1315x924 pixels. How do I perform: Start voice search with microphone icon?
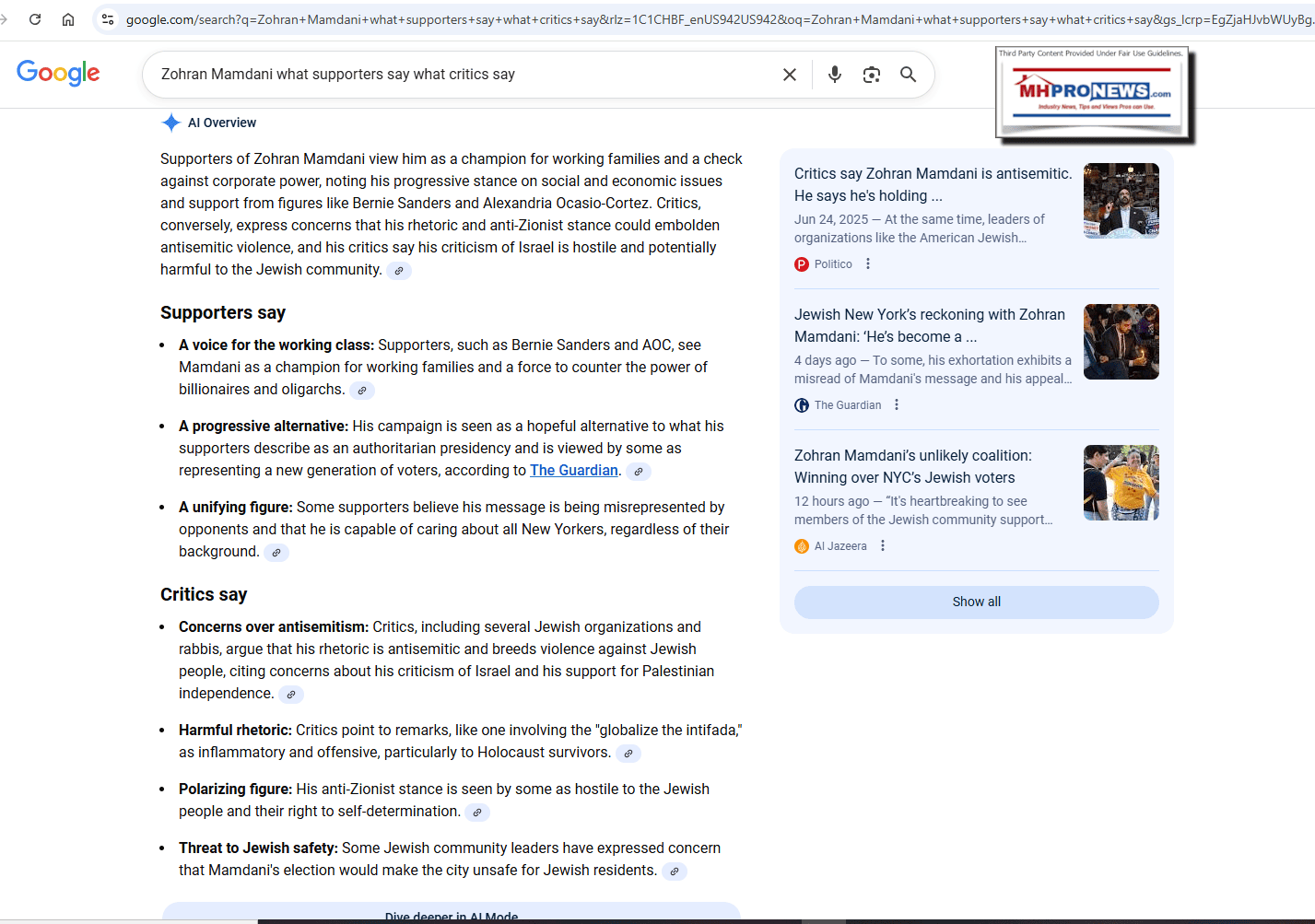point(834,75)
